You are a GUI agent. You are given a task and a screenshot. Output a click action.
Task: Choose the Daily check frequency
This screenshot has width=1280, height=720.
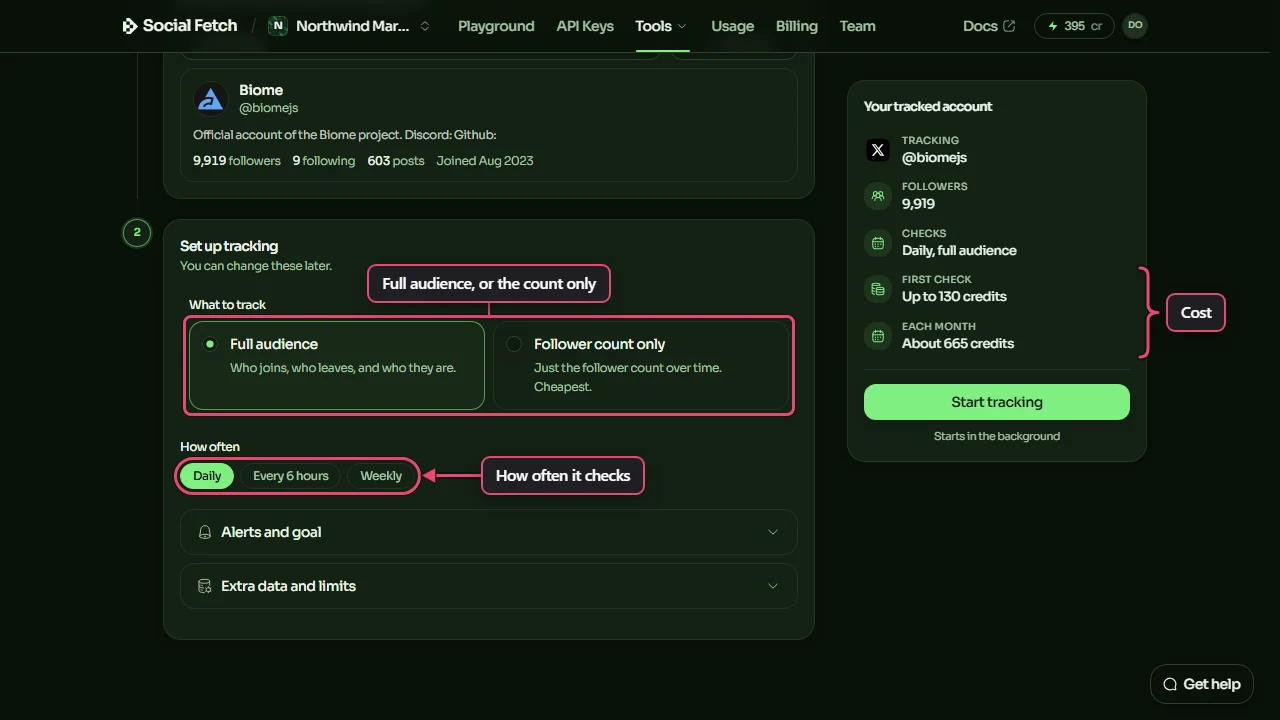tap(207, 476)
